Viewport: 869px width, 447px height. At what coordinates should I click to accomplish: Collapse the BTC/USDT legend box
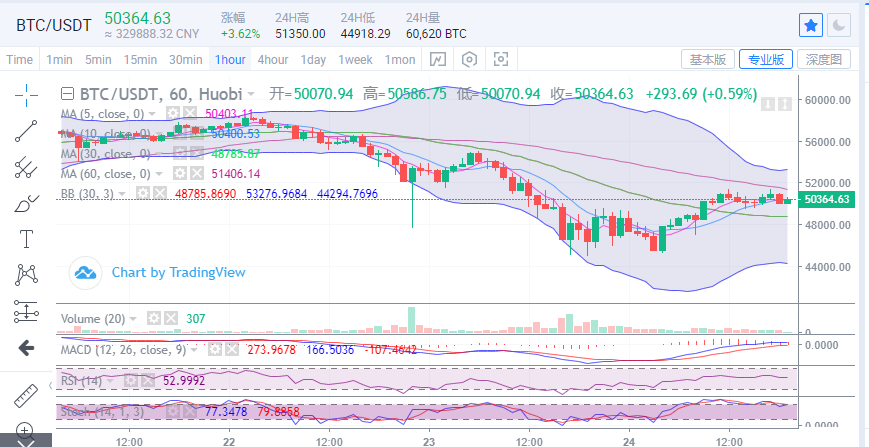point(68,94)
